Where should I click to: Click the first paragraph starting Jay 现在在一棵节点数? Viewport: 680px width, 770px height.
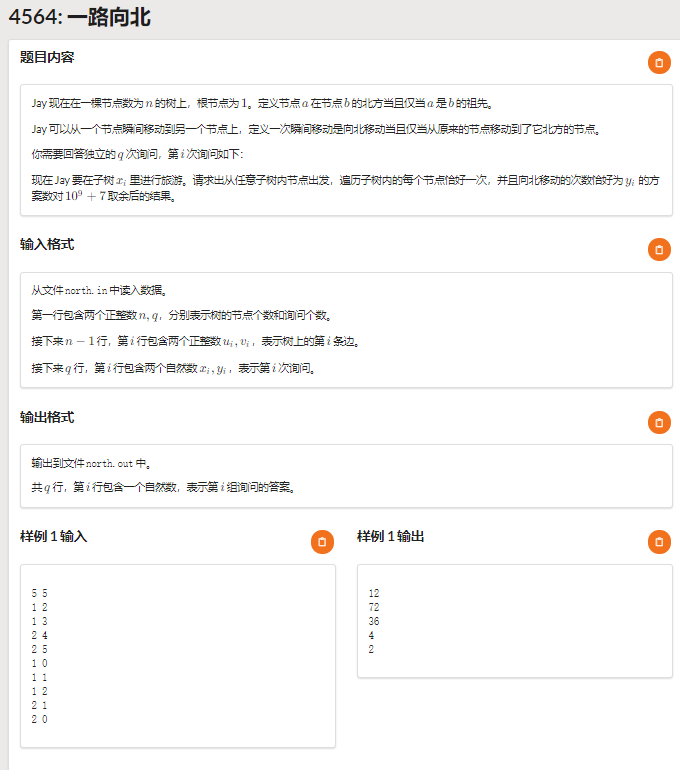pos(263,104)
